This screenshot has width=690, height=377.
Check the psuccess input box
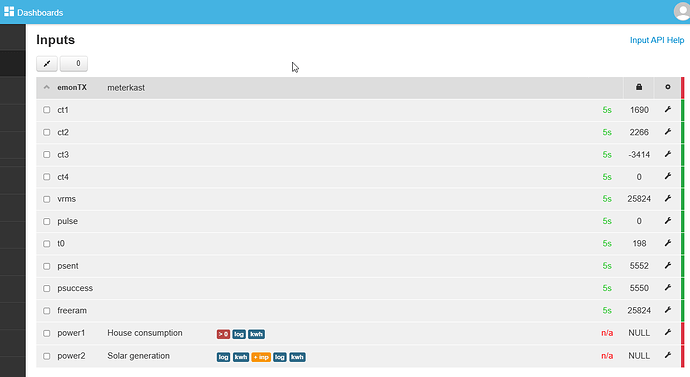pos(47,288)
